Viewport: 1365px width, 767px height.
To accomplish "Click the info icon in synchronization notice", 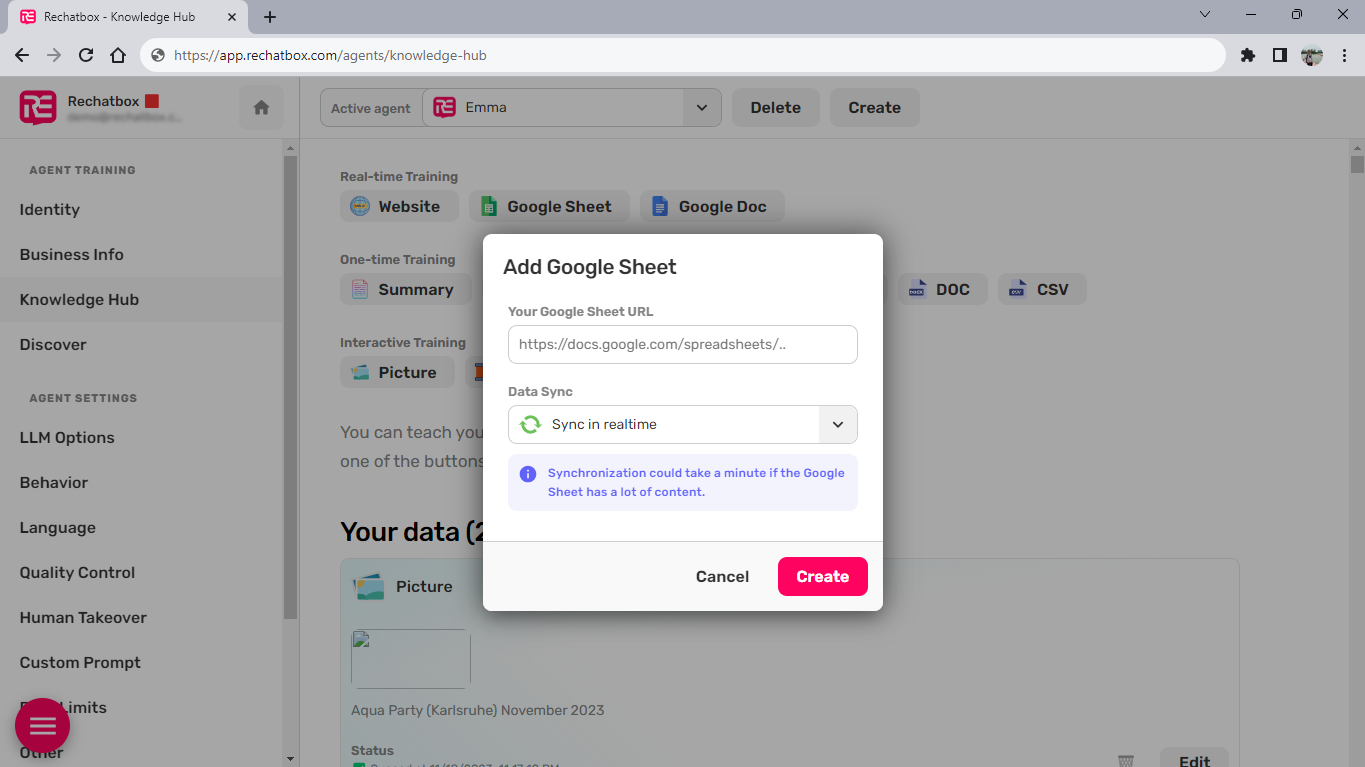I will (x=528, y=474).
